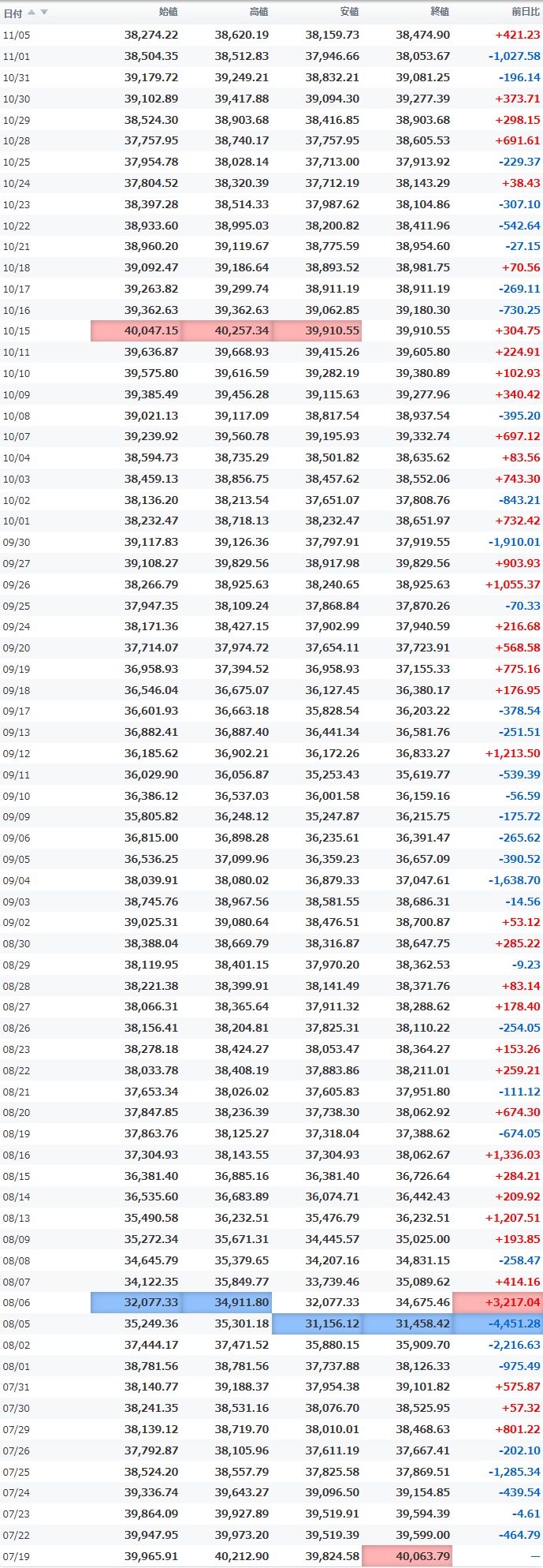Click the 安値 column header
This screenshot has height=1568, width=543.
pos(349,12)
